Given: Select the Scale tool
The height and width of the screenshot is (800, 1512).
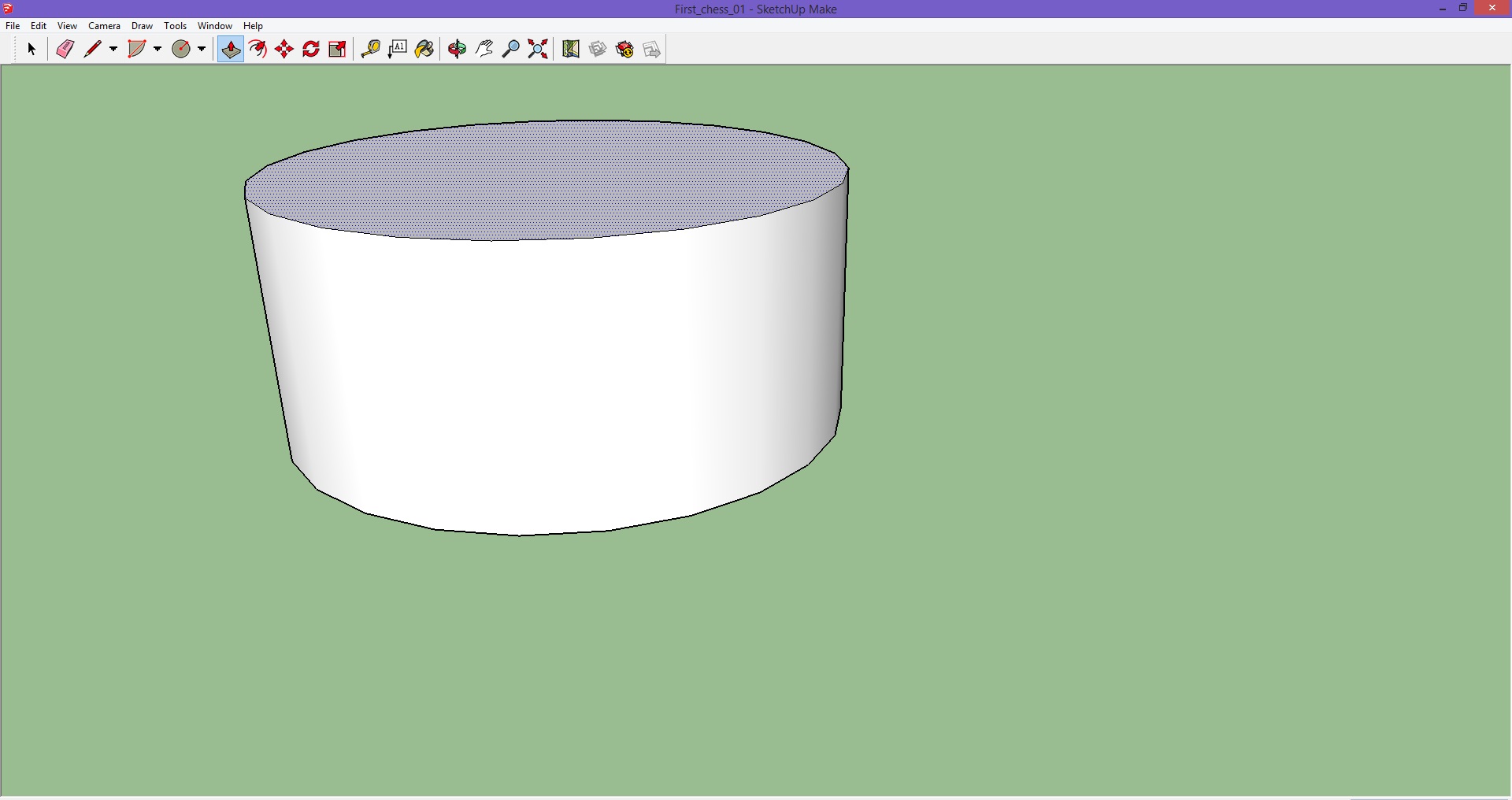Looking at the screenshot, I should pos(338,50).
